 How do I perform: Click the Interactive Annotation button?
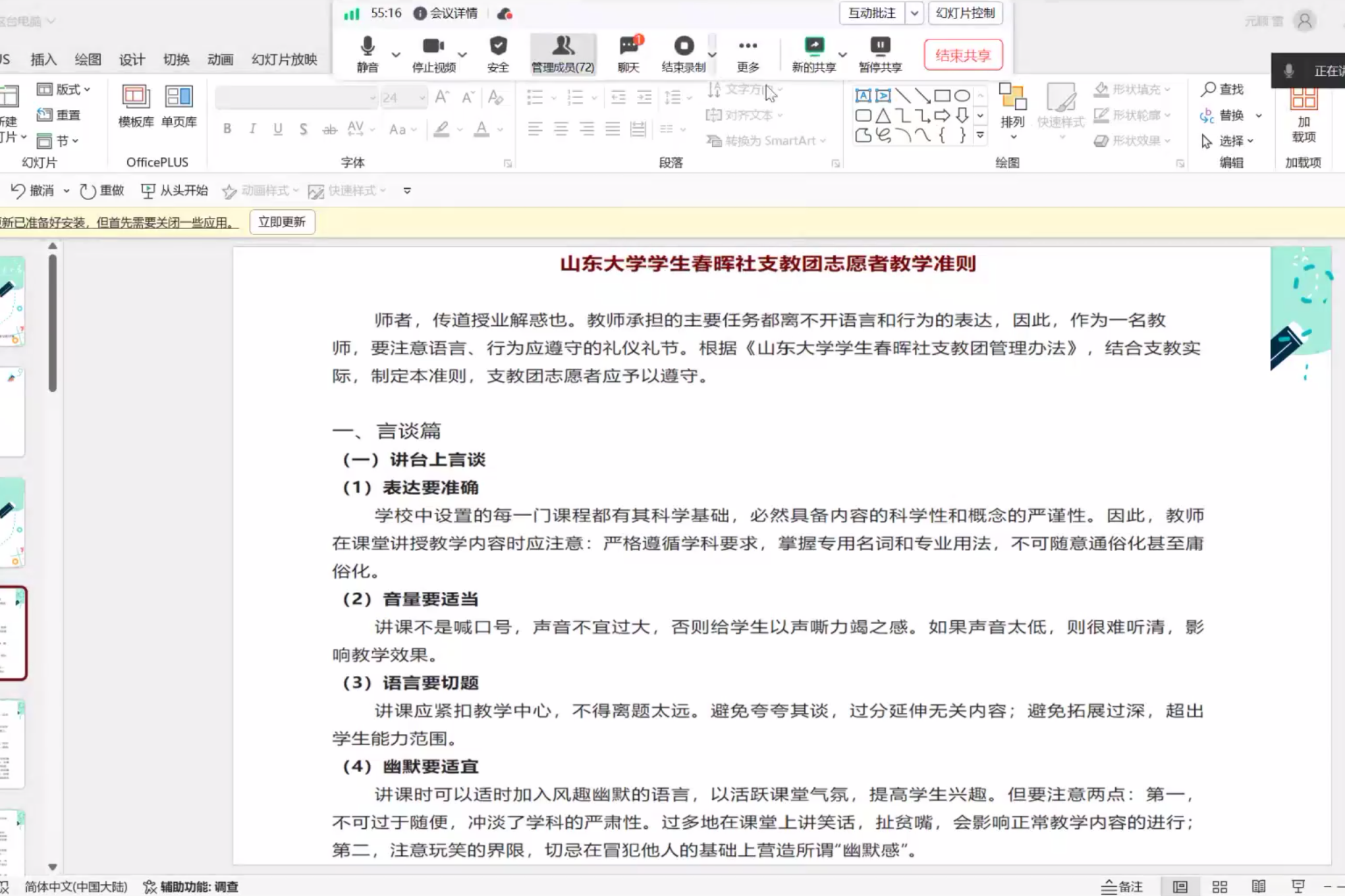[871, 13]
